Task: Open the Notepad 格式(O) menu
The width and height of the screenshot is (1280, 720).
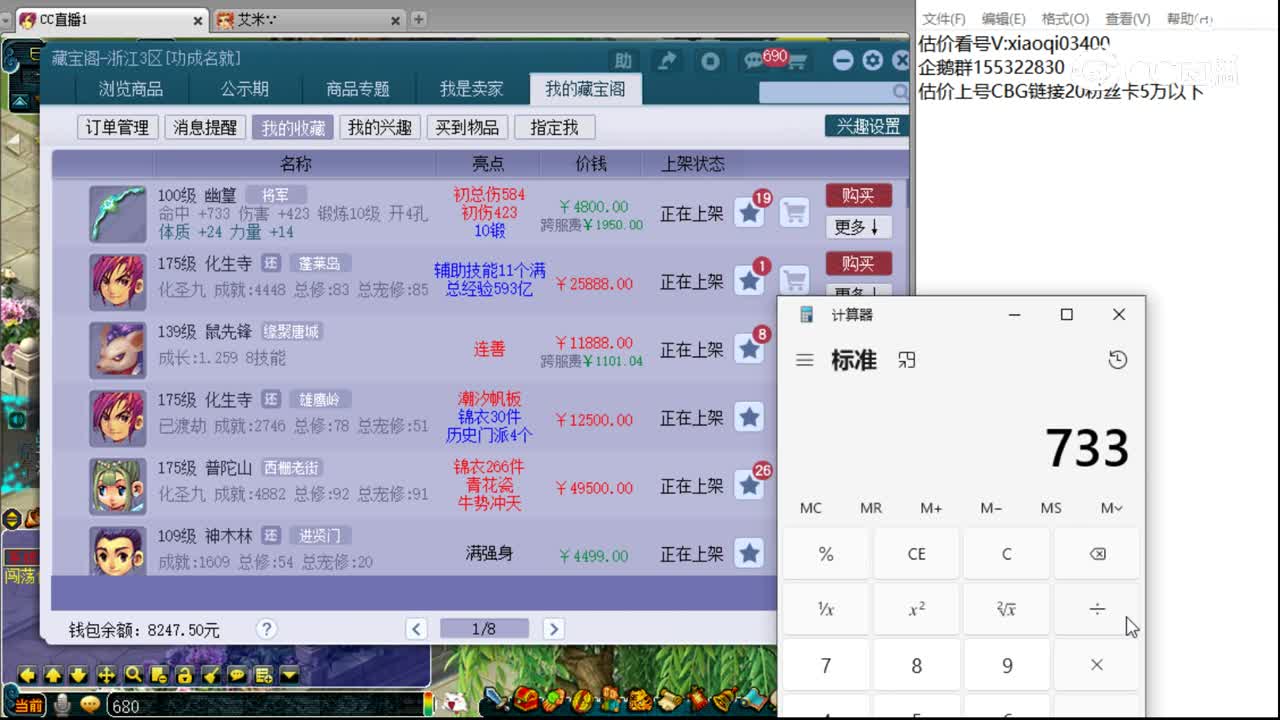Action: [x=1064, y=18]
